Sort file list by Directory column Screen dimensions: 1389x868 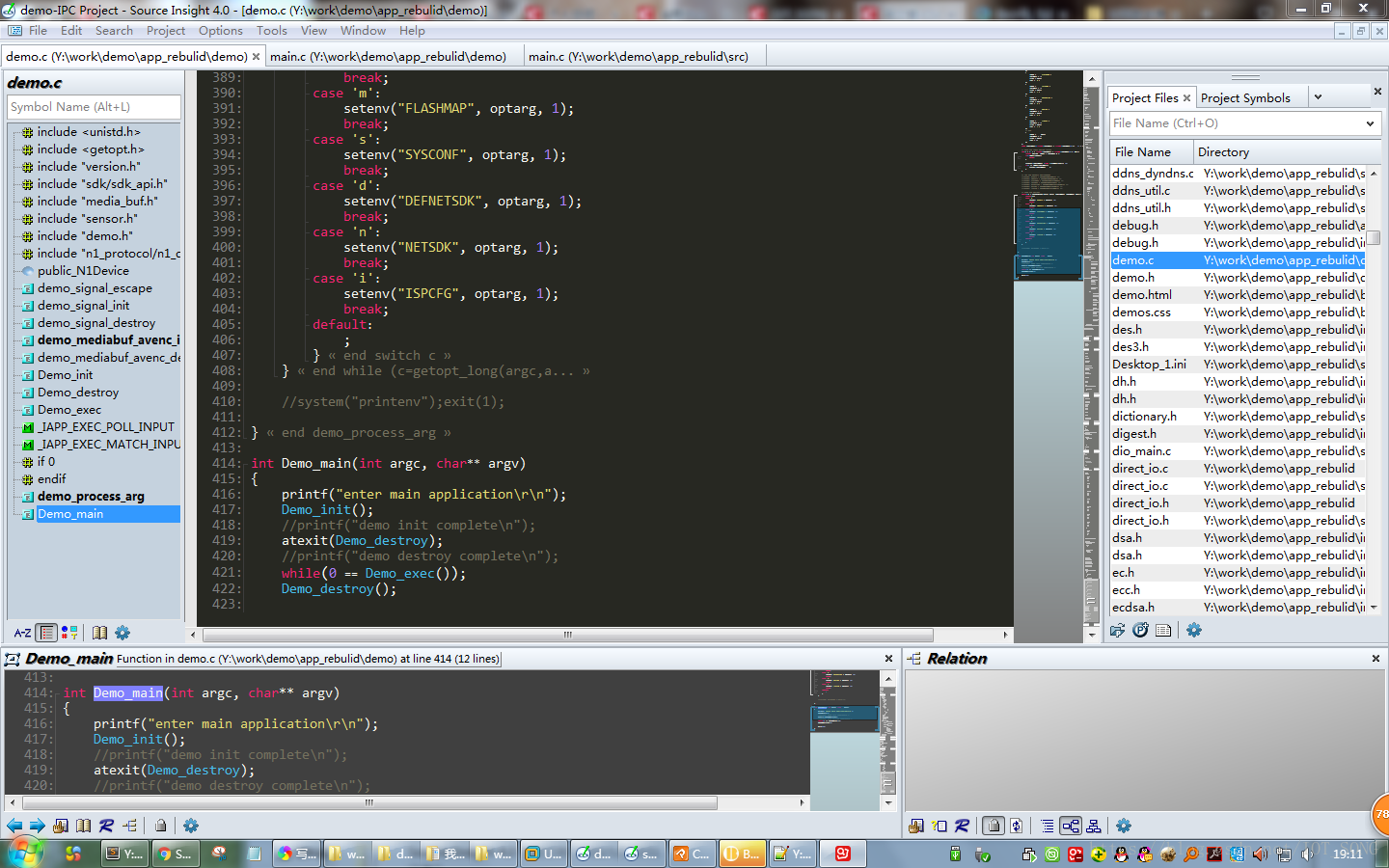(x=1287, y=152)
